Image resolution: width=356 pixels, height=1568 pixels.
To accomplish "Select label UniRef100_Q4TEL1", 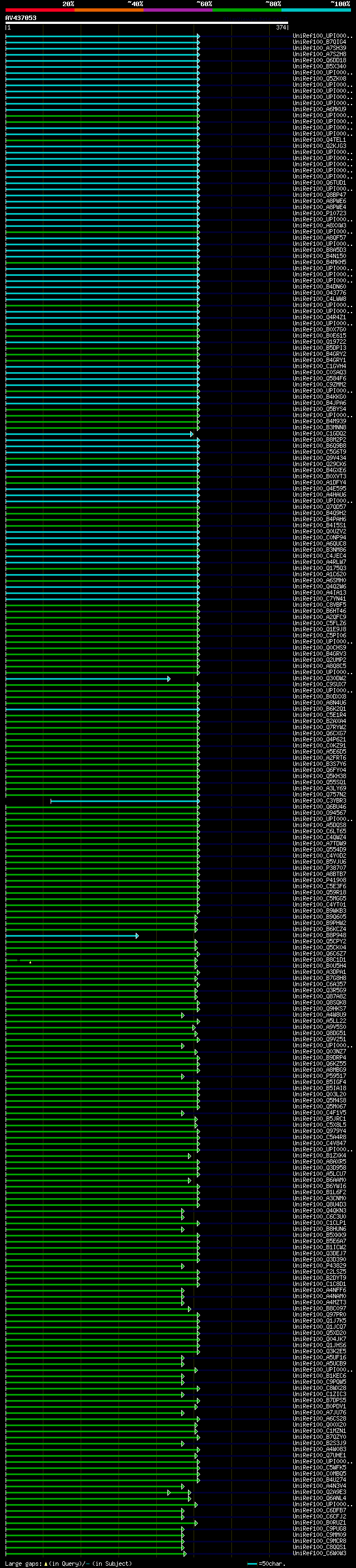I will [319, 140].
